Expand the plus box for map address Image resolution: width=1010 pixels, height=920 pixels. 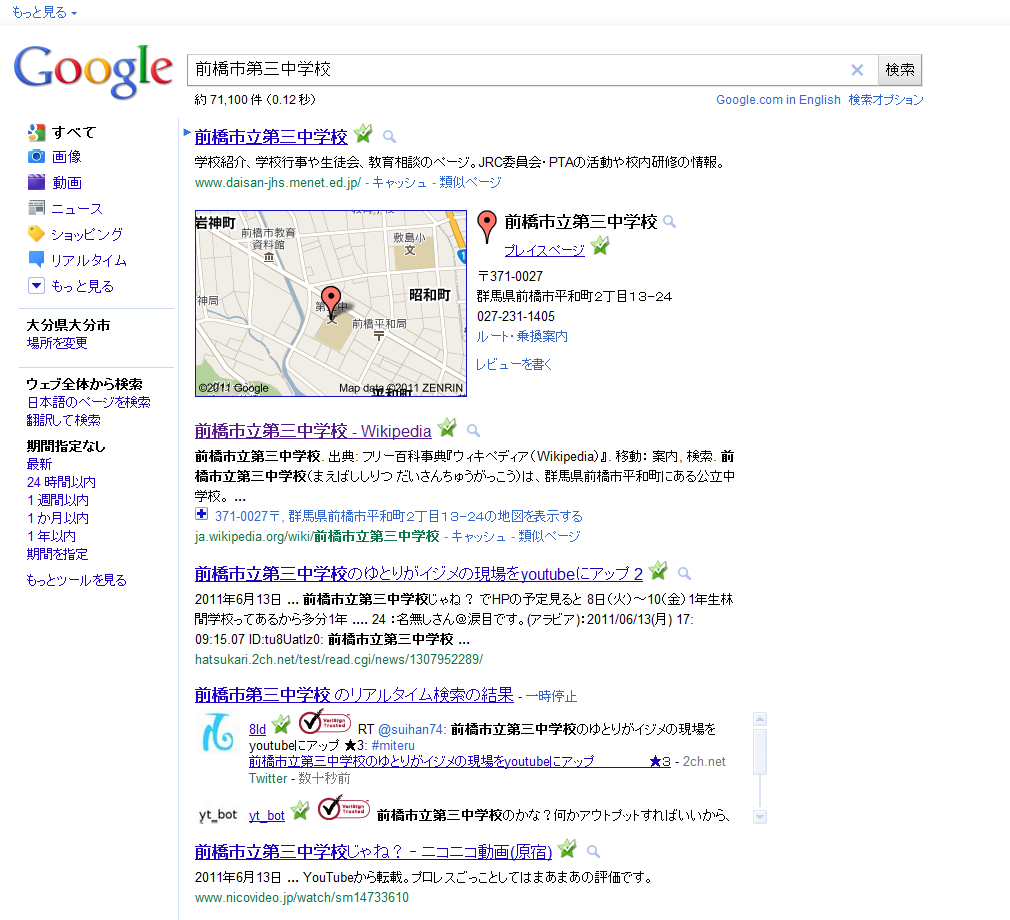tap(202, 514)
